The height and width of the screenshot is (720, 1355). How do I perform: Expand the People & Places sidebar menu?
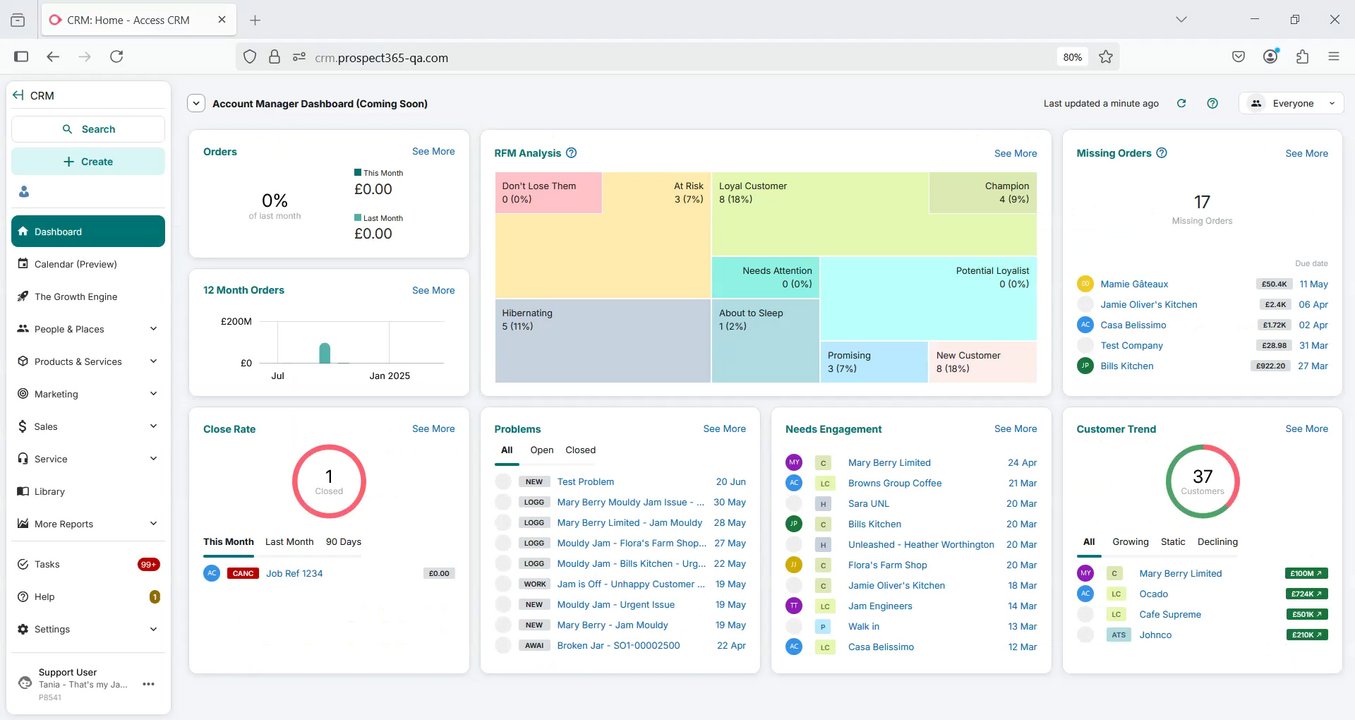coord(88,329)
